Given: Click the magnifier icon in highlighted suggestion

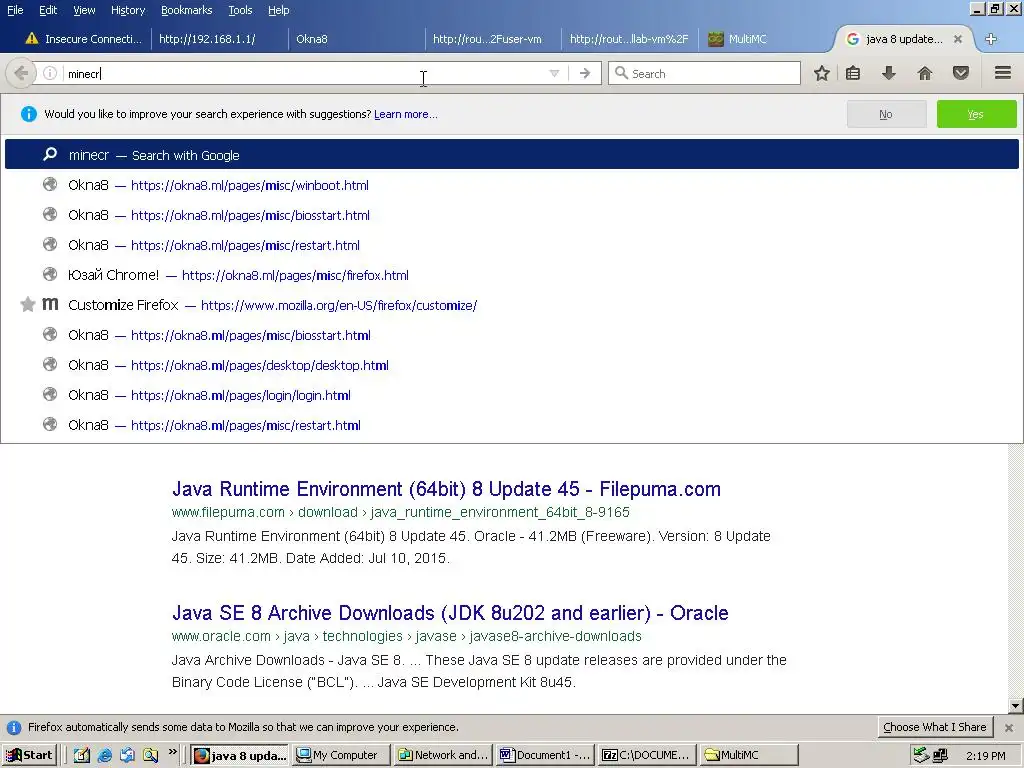Looking at the screenshot, I should [50, 155].
